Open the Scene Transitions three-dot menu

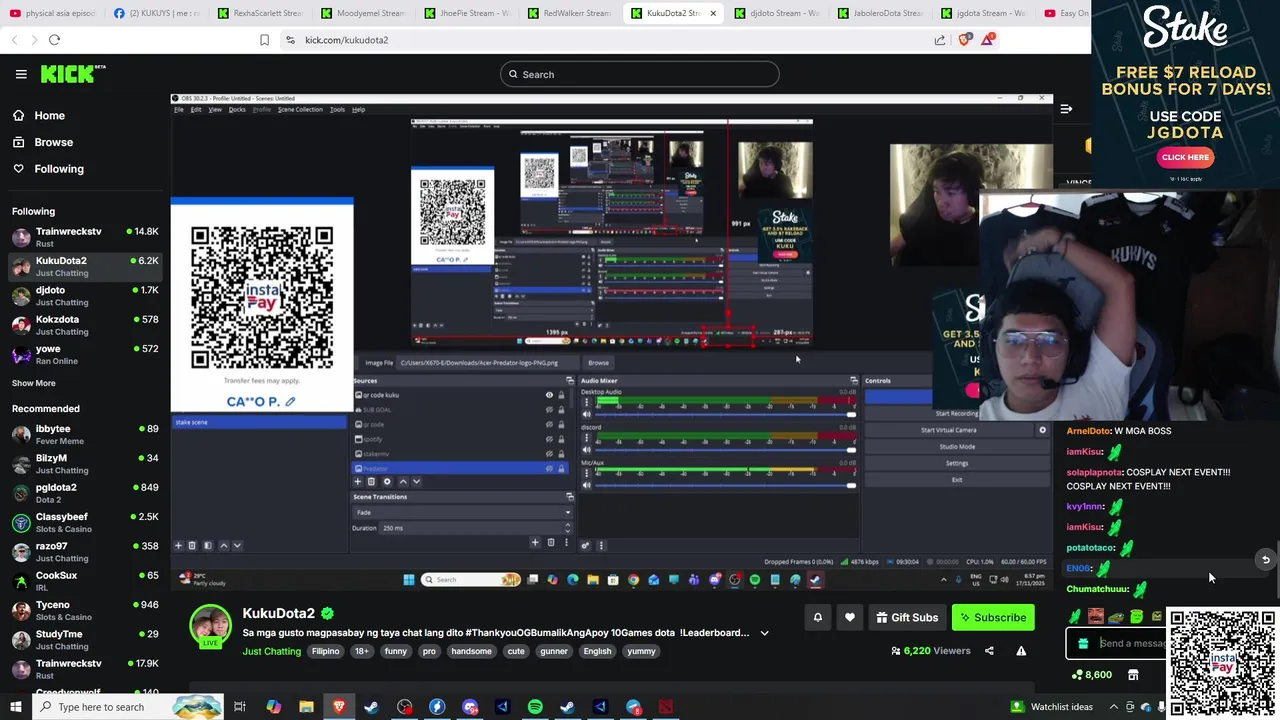click(566, 543)
